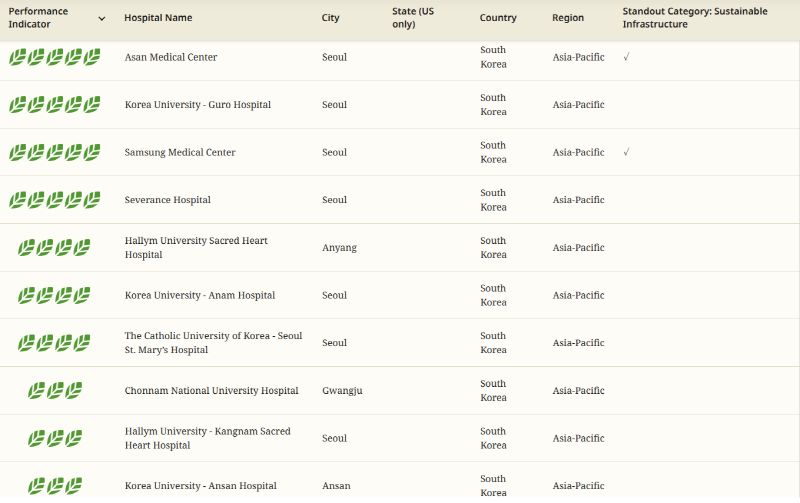Click five-leaf rating for Samsung Medical Center

click(55, 153)
